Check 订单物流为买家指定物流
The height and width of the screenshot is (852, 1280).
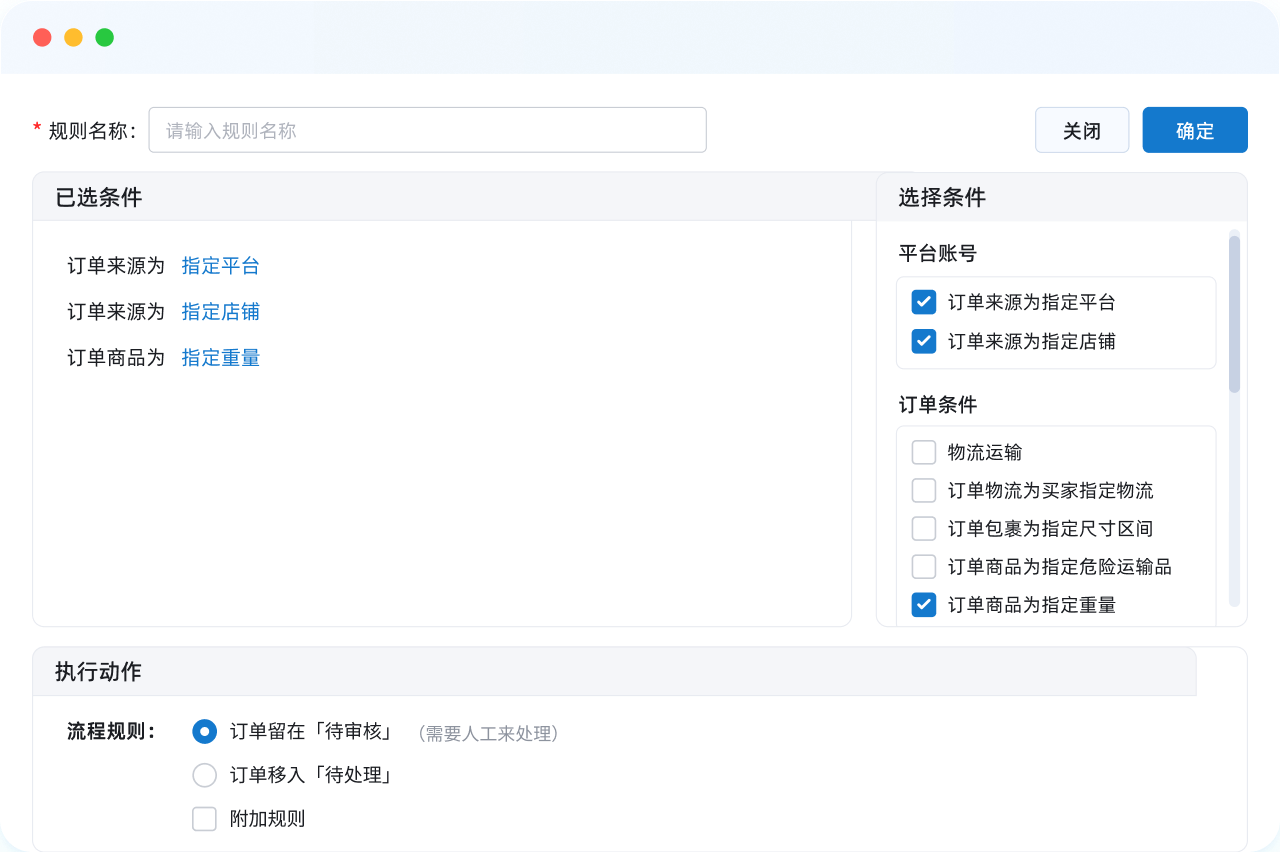pos(924,491)
